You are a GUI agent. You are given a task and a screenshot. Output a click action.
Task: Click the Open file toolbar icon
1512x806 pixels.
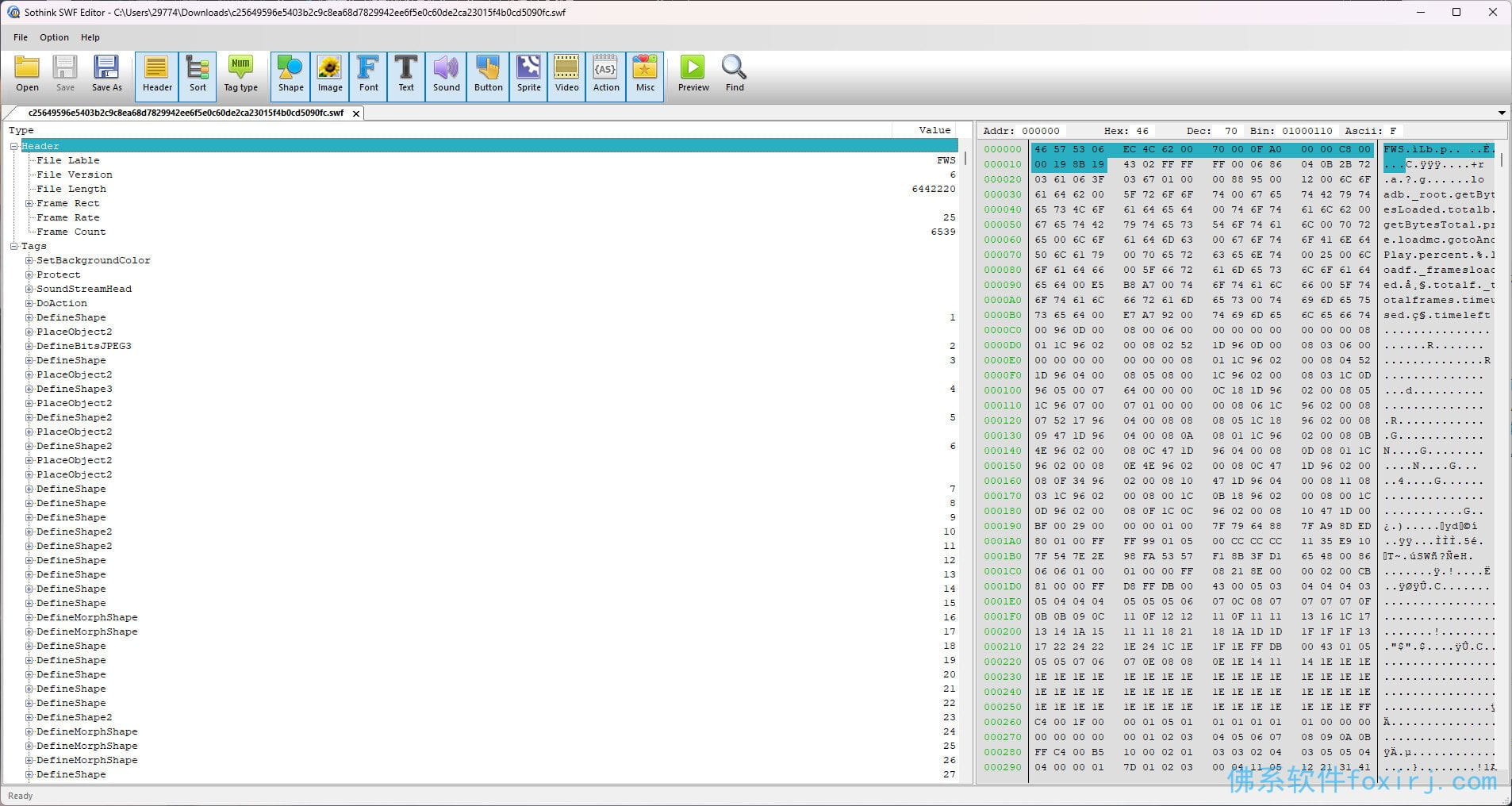click(x=27, y=75)
